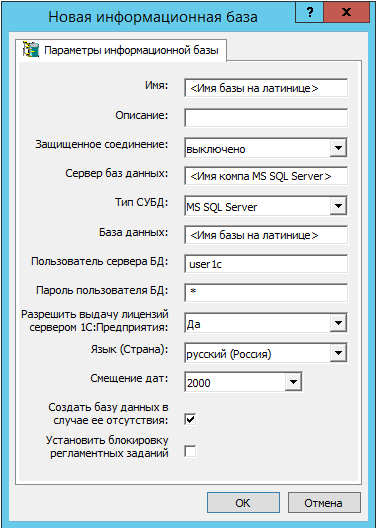
Task: Open the Смещение дат dropdown arrow
Action: click(x=293, y=382)
